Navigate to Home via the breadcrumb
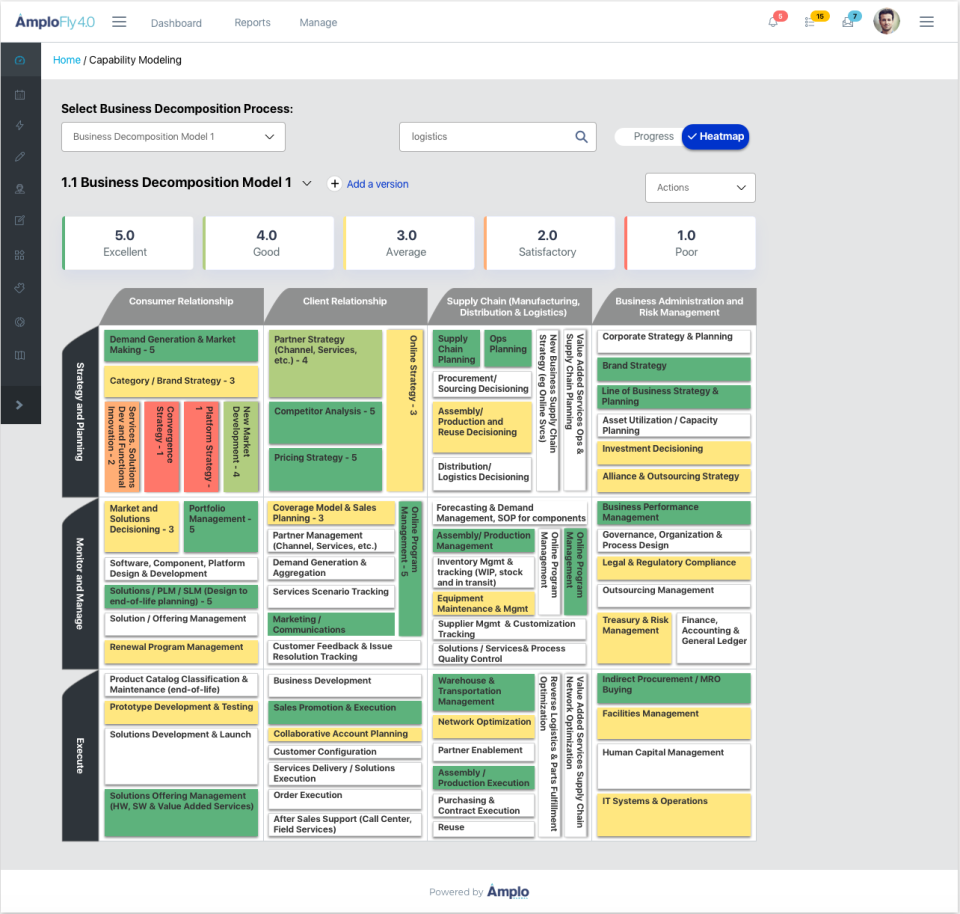The height and width of the screenshot is (914, 960). click(x=66, y=59)
